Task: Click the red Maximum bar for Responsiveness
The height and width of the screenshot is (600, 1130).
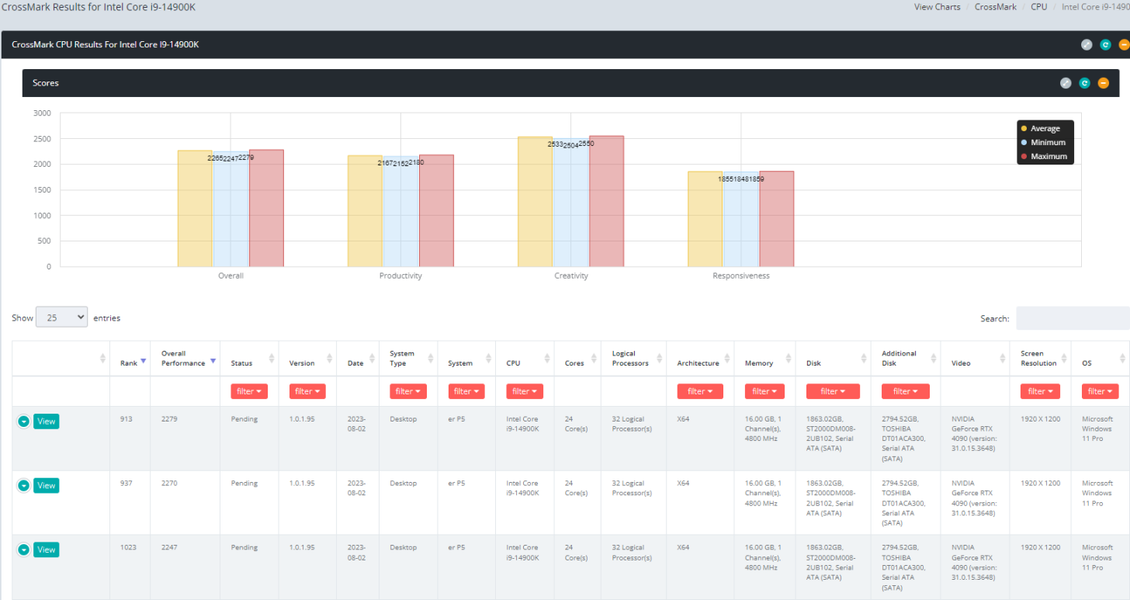Action: coord(776,219)
